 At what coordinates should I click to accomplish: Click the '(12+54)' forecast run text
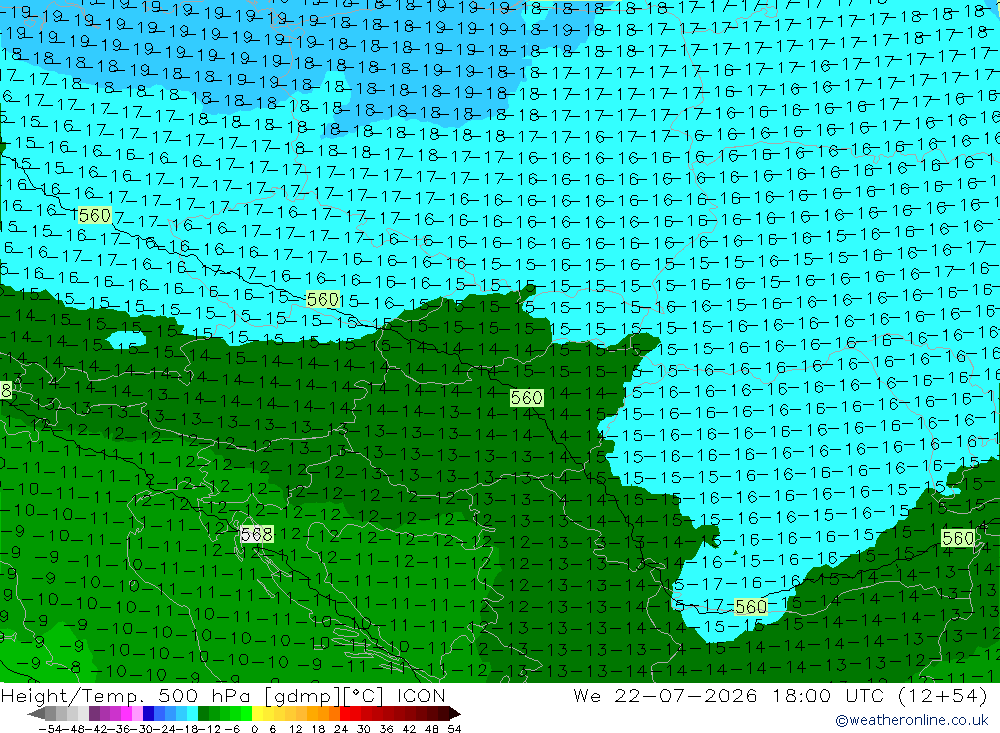(943, 695)
